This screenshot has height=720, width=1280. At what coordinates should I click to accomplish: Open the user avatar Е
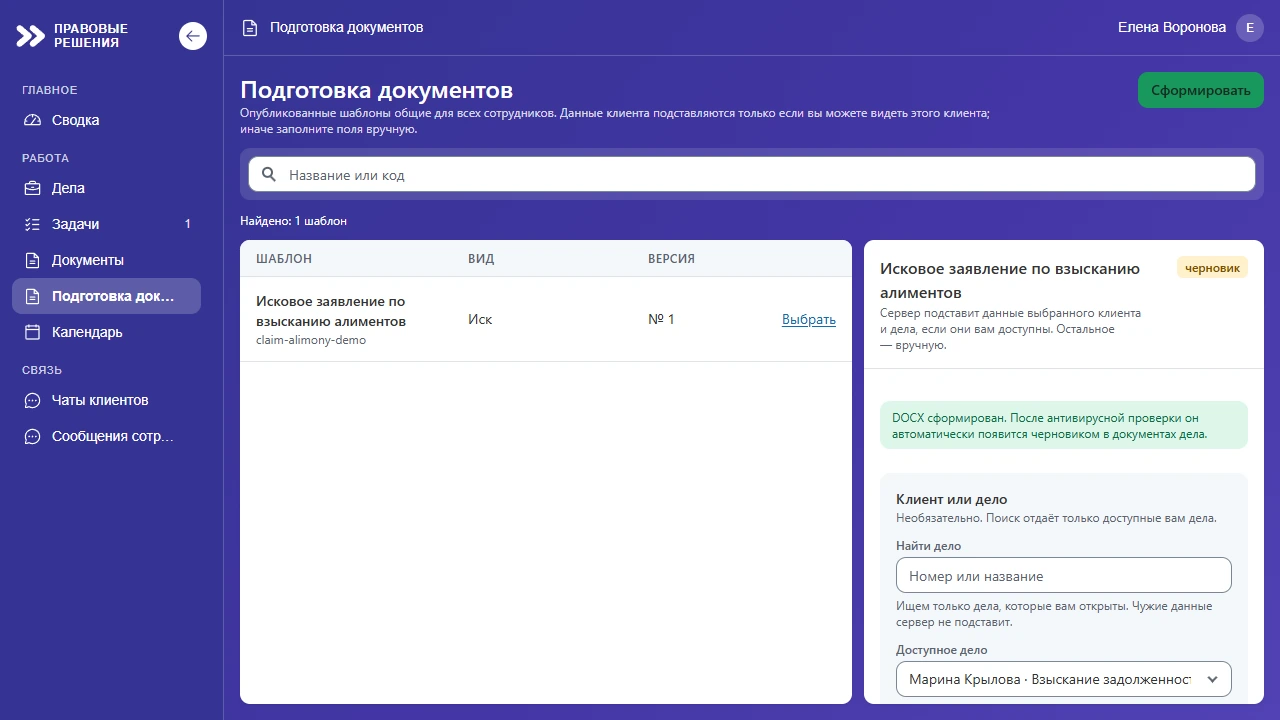(x=1250, y=28)
